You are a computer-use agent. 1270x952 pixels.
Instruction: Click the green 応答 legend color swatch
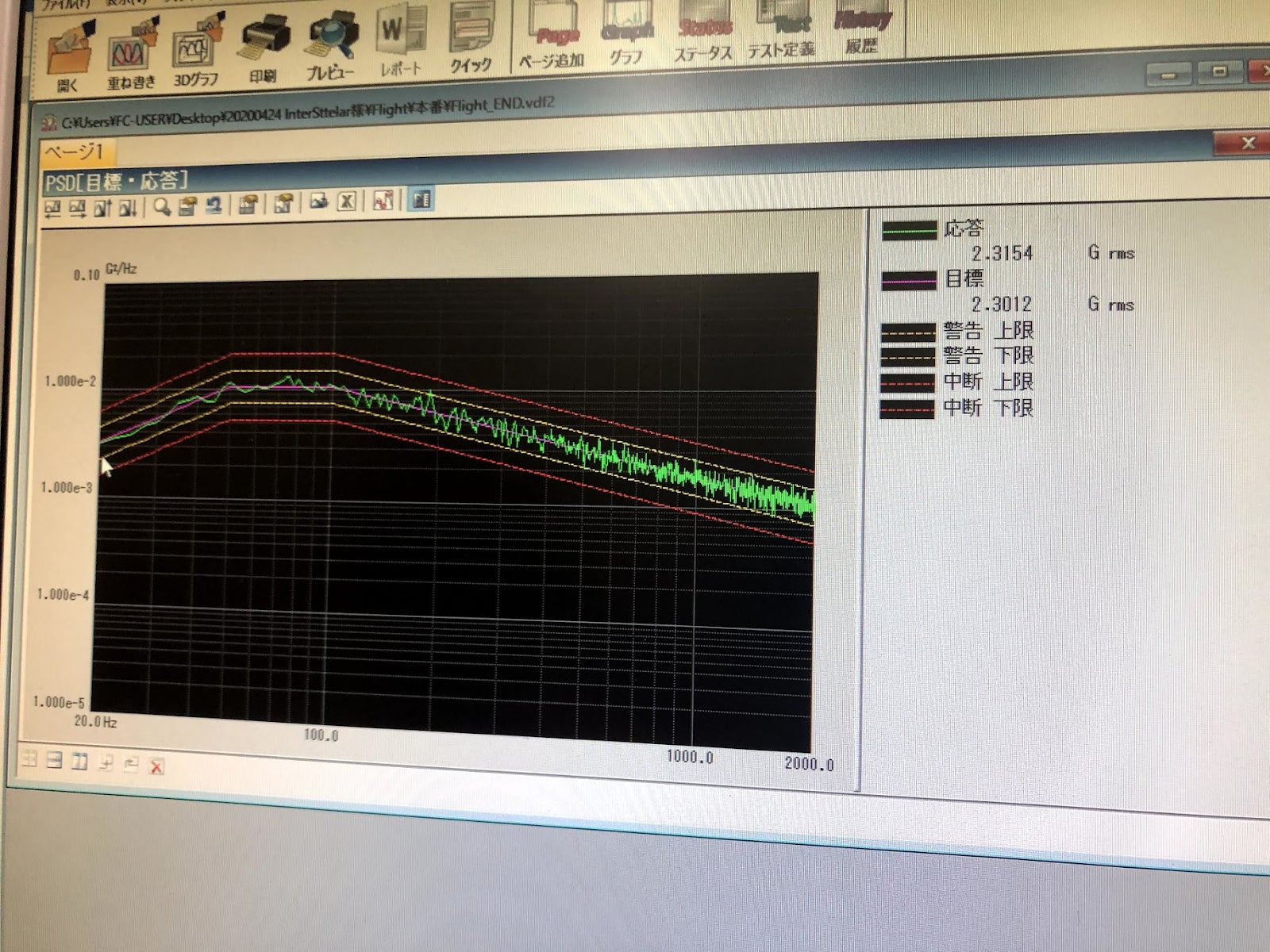coord(910,231)
